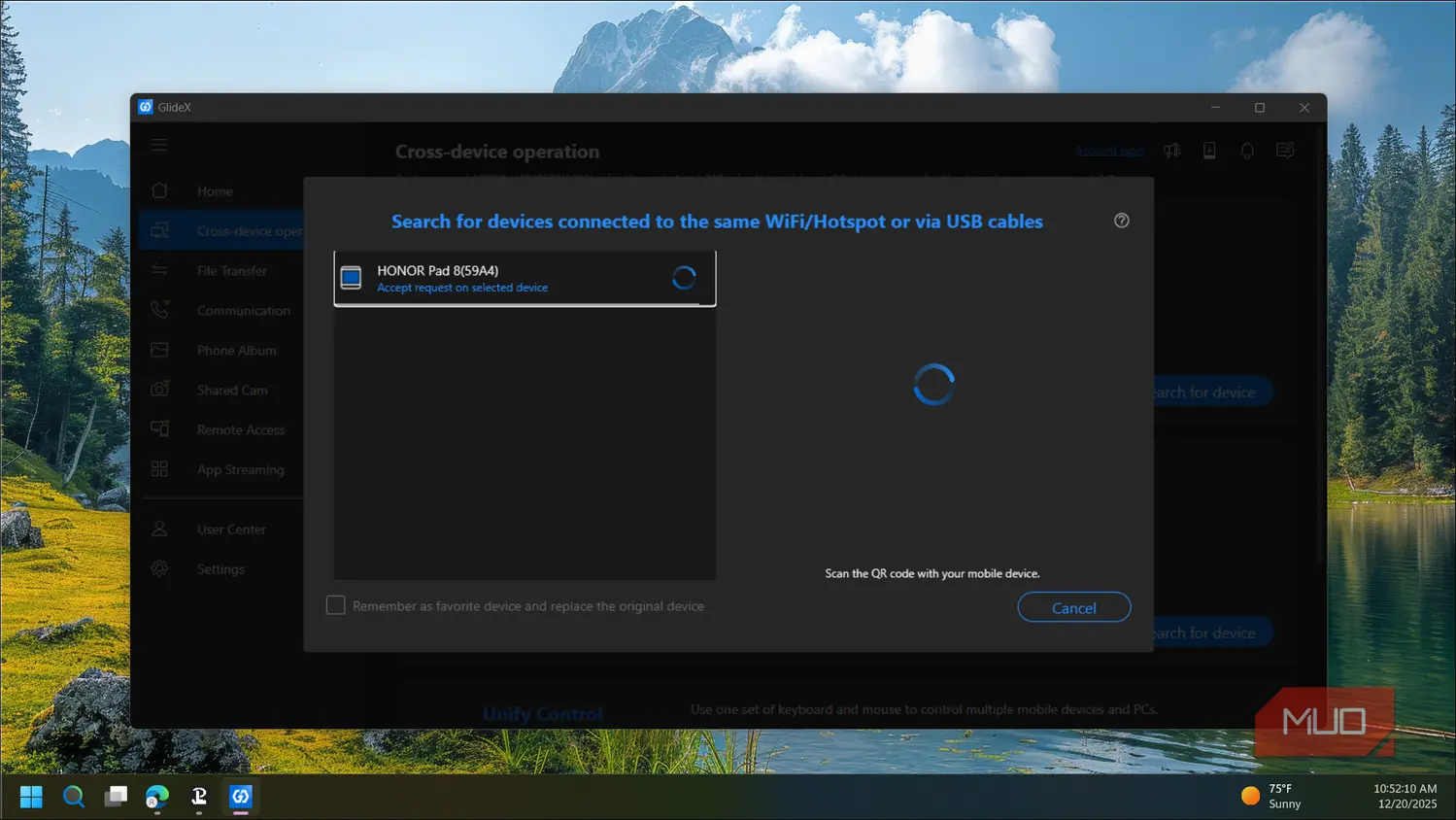The image size is (1456, 820).
Task: Open Windows Start menu
Action: click(x=31, y=797)
